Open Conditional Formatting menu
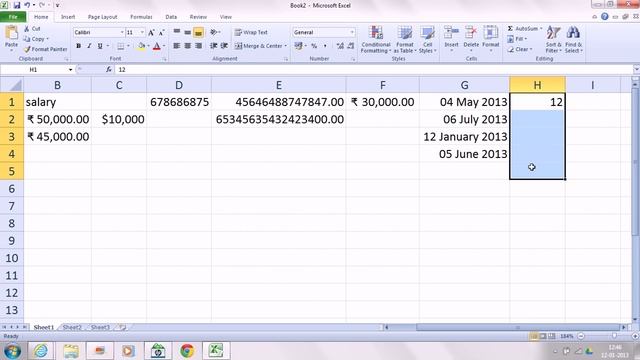The width and height of the screenshot is (640, 360). [x=376, y=40]
